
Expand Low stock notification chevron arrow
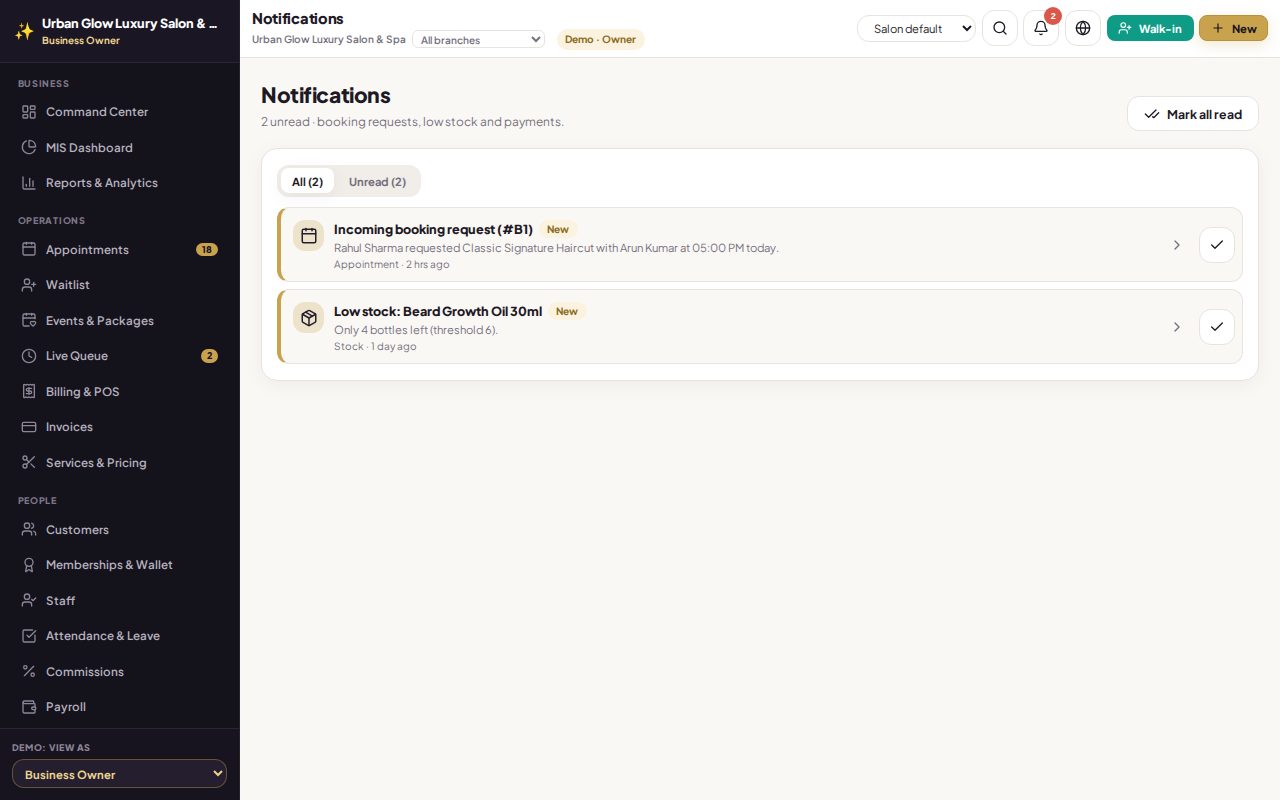tap(1177, 327)
